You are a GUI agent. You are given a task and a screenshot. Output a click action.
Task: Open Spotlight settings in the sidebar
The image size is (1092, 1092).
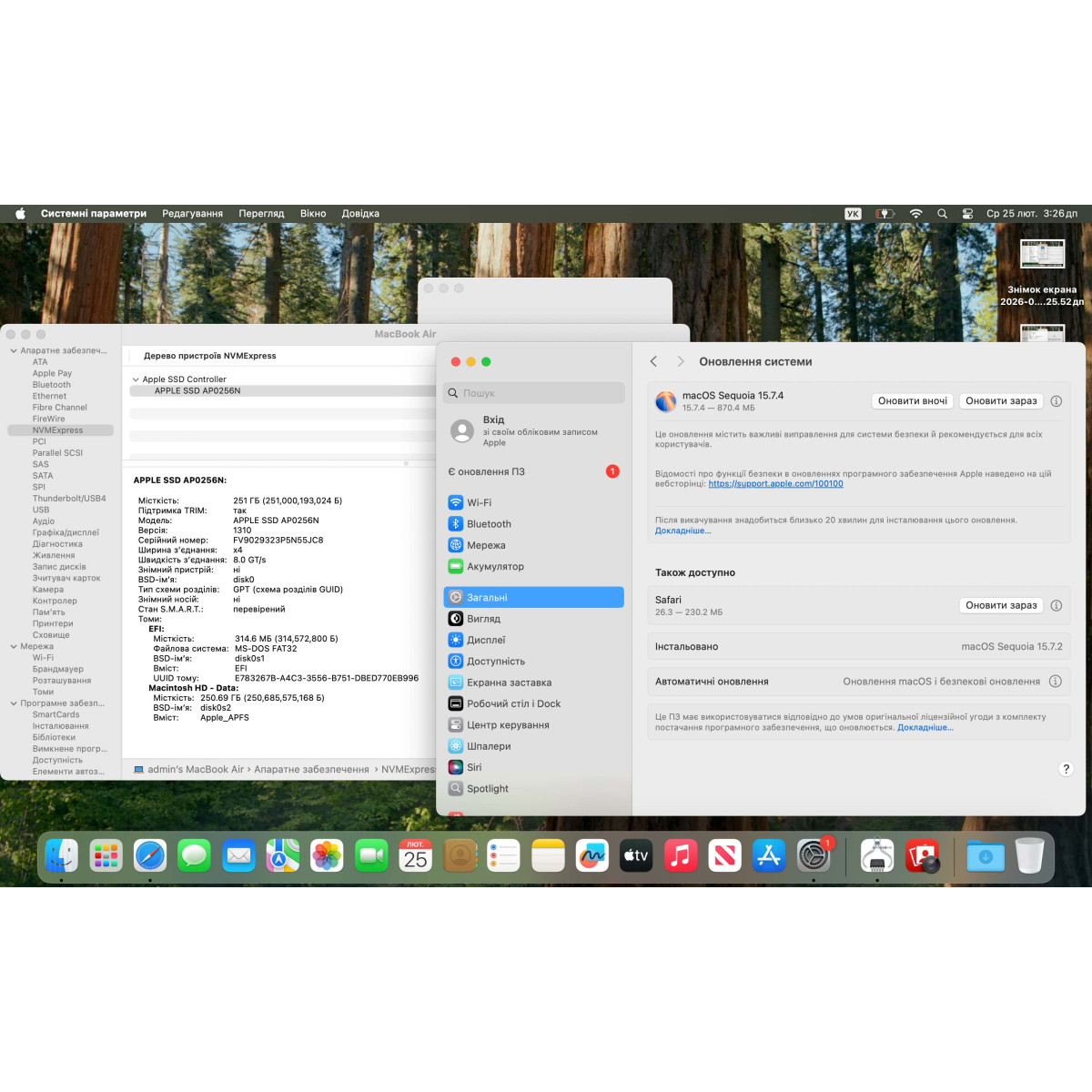coord(533,789)
